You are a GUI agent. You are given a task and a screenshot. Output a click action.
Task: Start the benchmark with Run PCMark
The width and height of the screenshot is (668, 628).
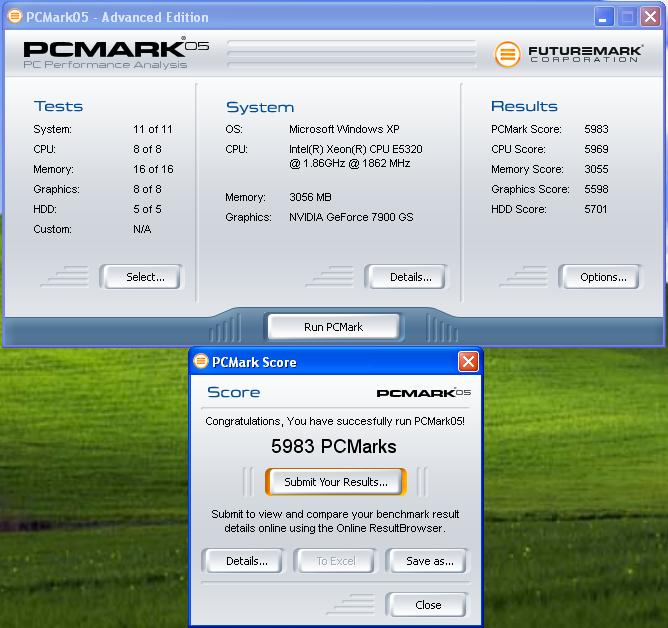pyautogui.click(x=334, y=327)
